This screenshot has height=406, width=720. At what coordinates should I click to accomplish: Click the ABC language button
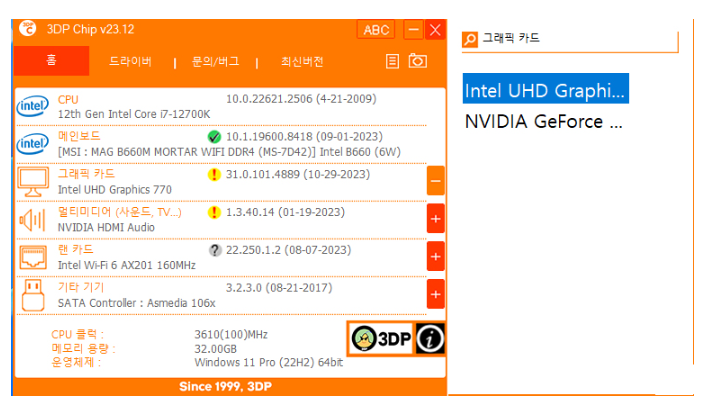[376, 30]
